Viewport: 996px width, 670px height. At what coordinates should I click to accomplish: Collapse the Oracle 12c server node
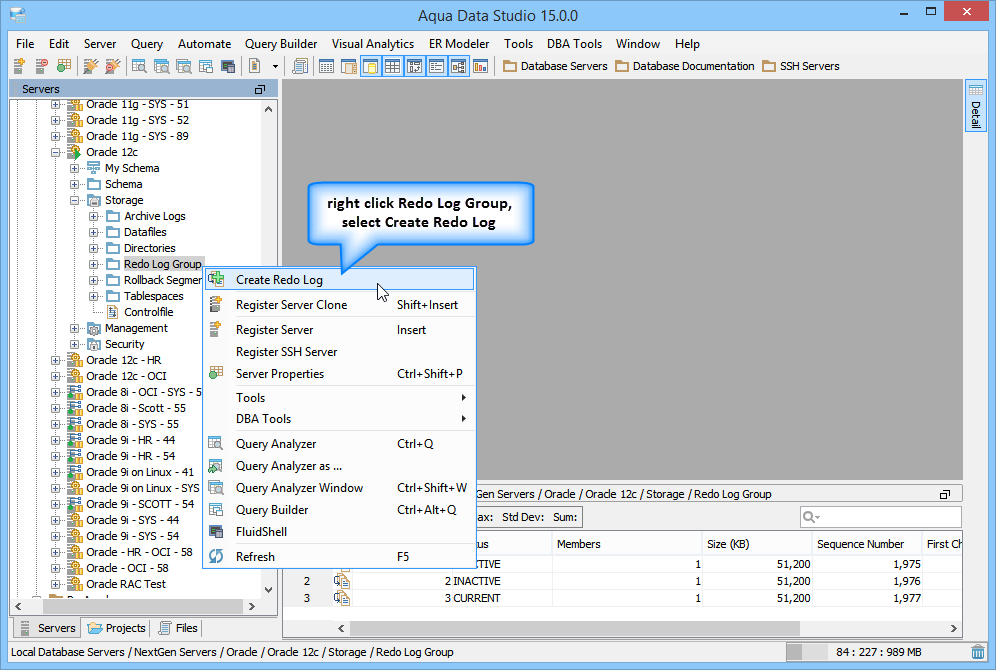pos(56,152)
